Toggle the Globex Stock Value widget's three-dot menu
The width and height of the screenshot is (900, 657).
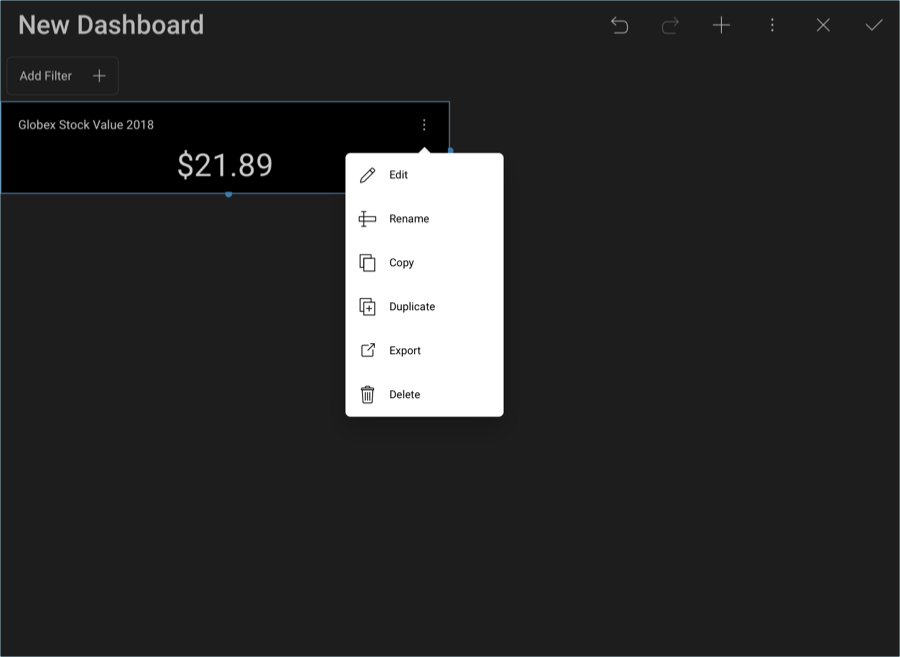pos(424,125)
